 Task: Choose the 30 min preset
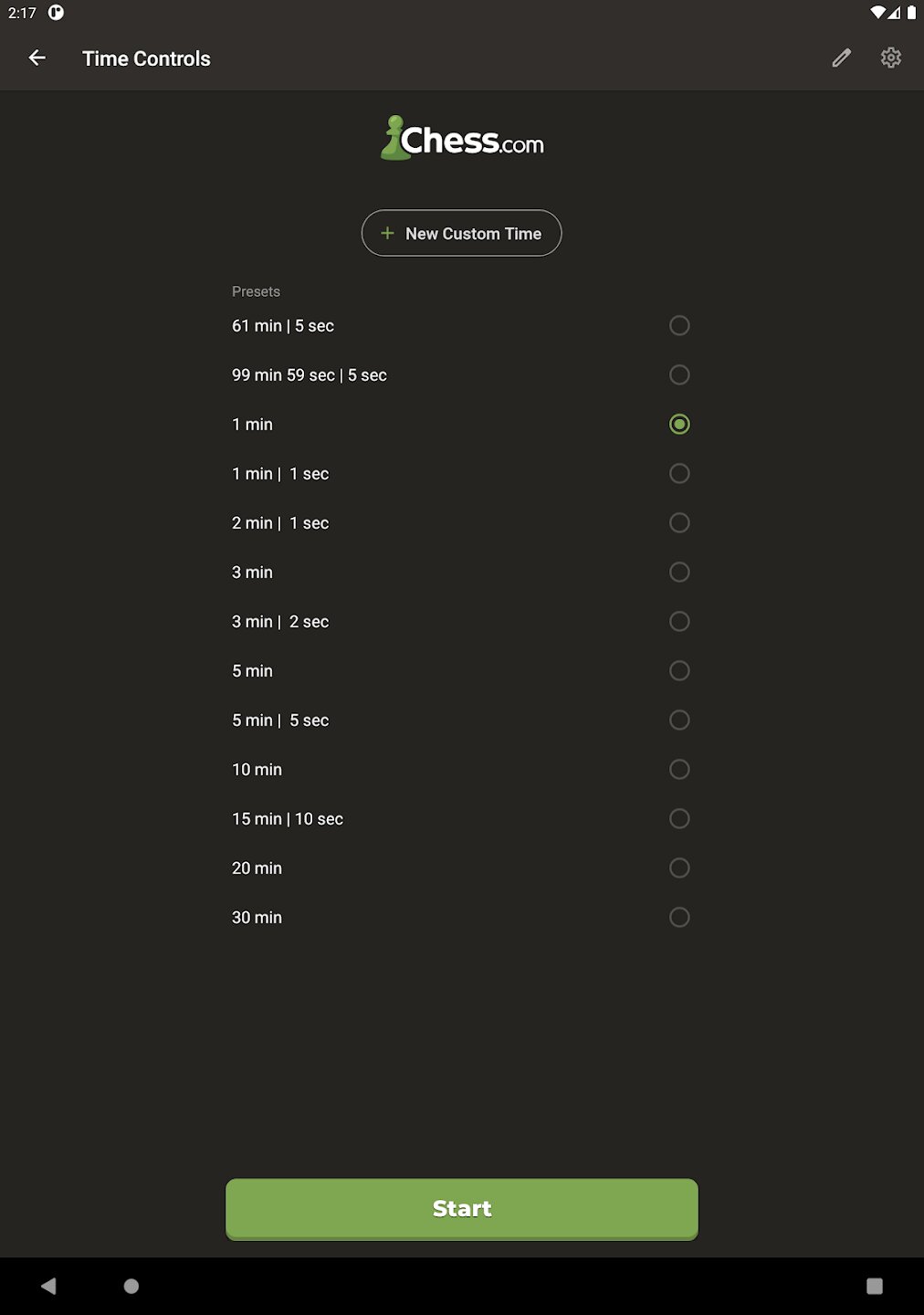678,918
